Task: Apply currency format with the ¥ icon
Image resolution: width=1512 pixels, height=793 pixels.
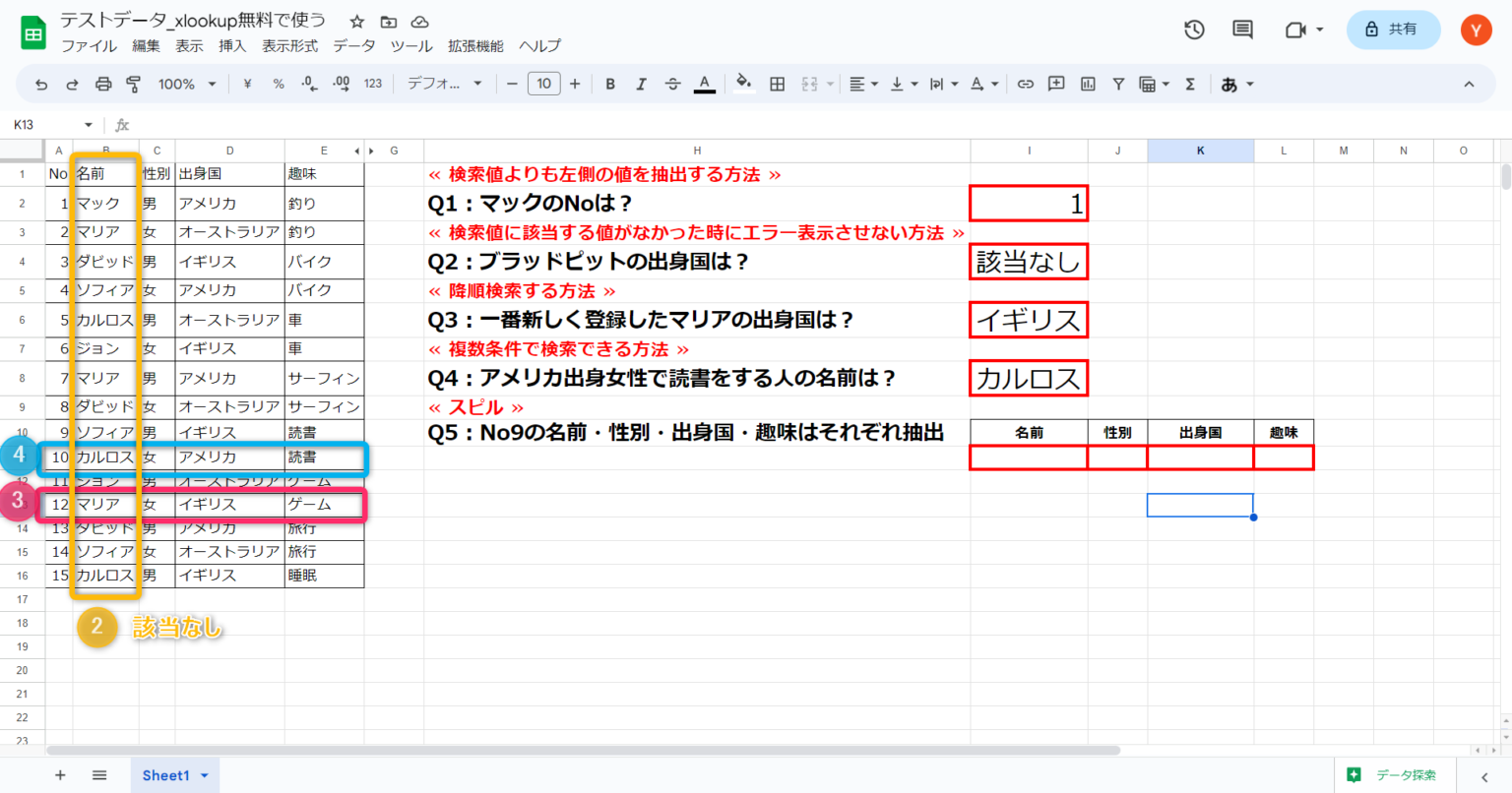Action: [x=244, y=84]
